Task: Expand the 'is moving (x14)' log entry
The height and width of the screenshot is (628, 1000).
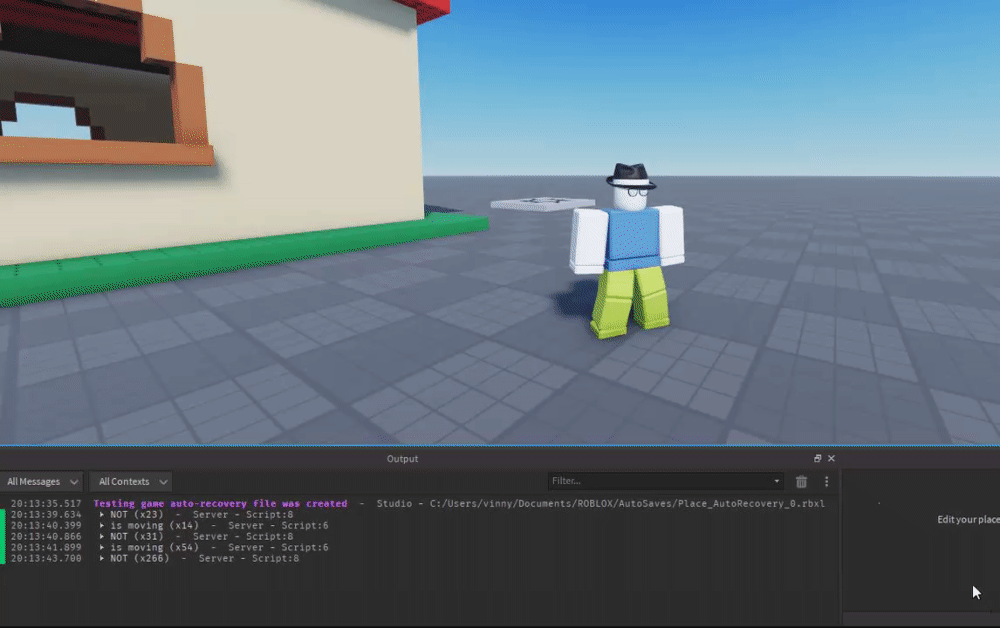Action: 101,525
